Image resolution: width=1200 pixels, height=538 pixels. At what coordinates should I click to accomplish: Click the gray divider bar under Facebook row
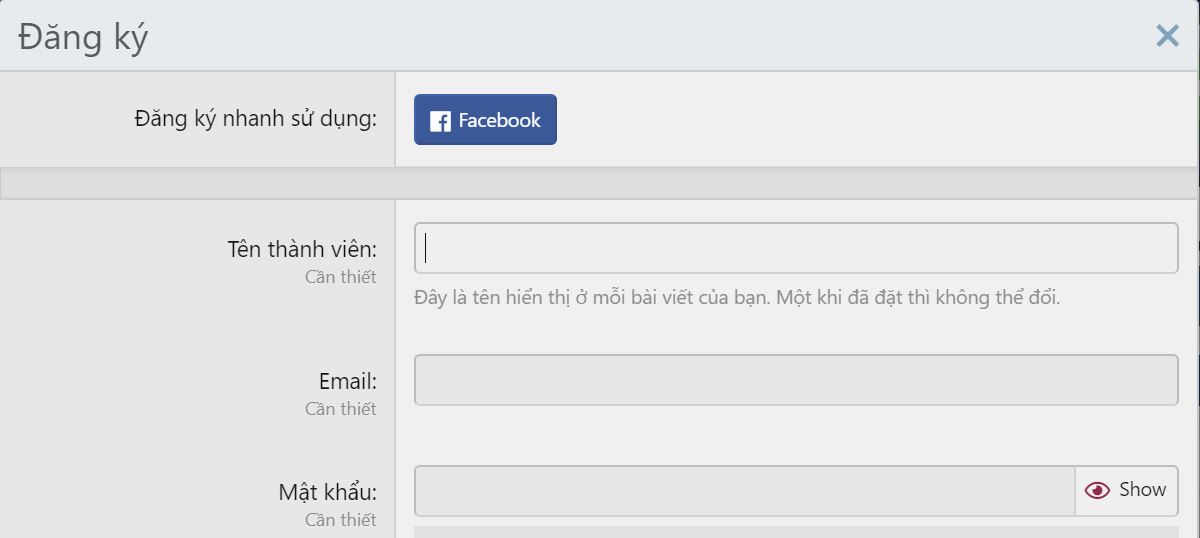600,183
